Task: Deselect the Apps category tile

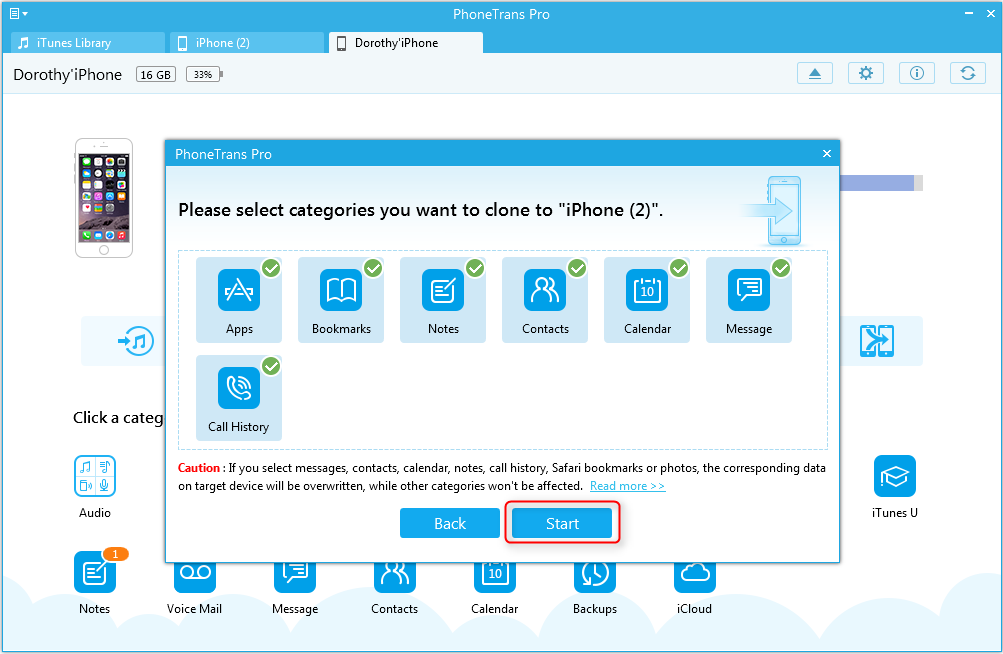Action: coord(239,300)
